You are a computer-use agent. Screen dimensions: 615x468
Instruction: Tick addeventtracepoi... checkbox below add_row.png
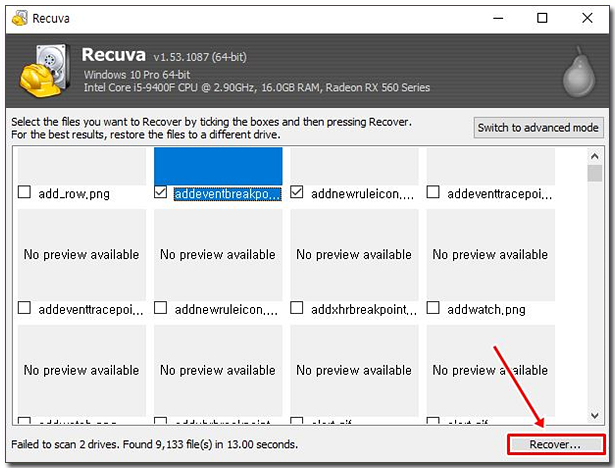click(24, 308)
